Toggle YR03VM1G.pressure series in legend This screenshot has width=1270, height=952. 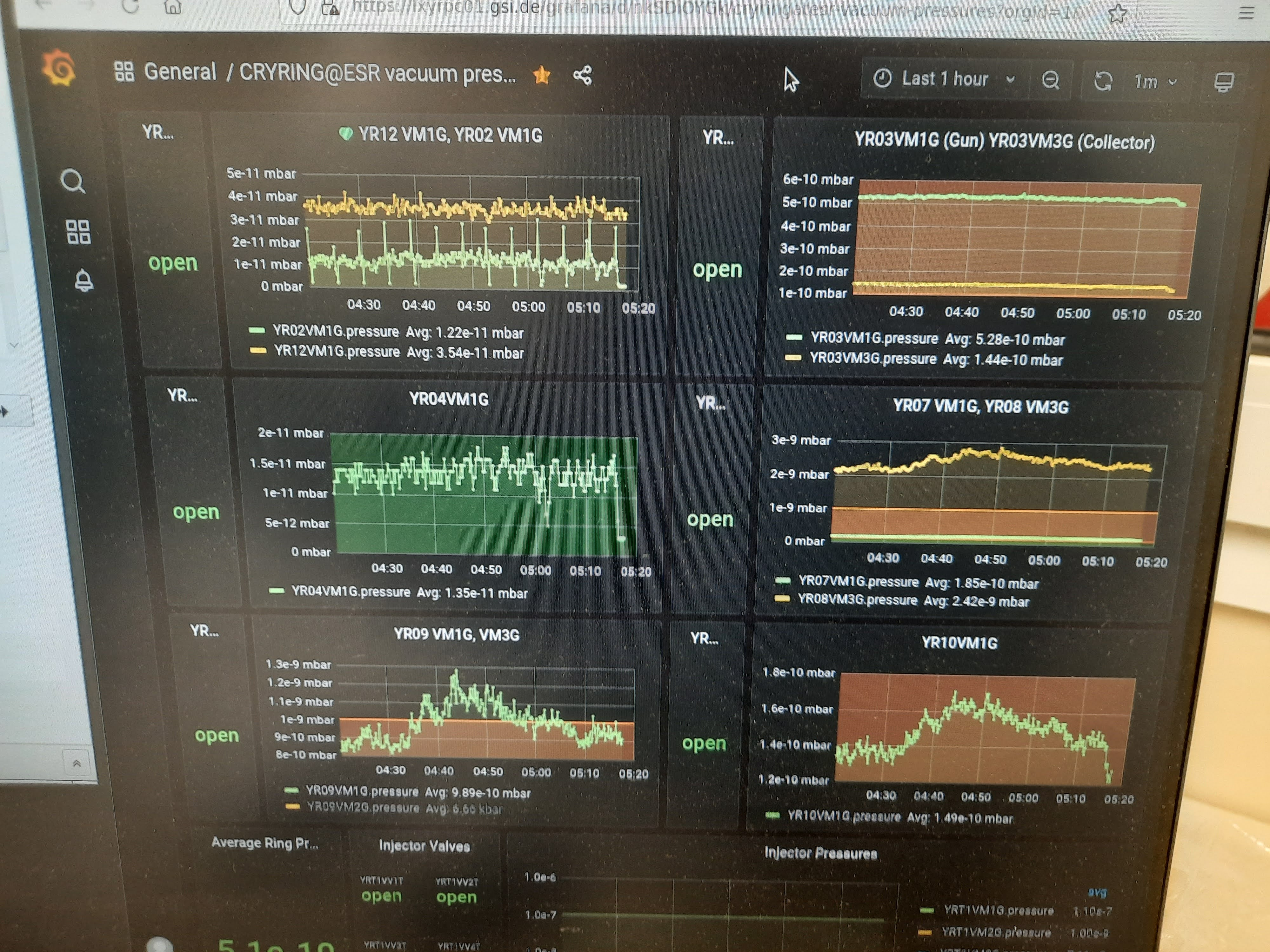874,339
